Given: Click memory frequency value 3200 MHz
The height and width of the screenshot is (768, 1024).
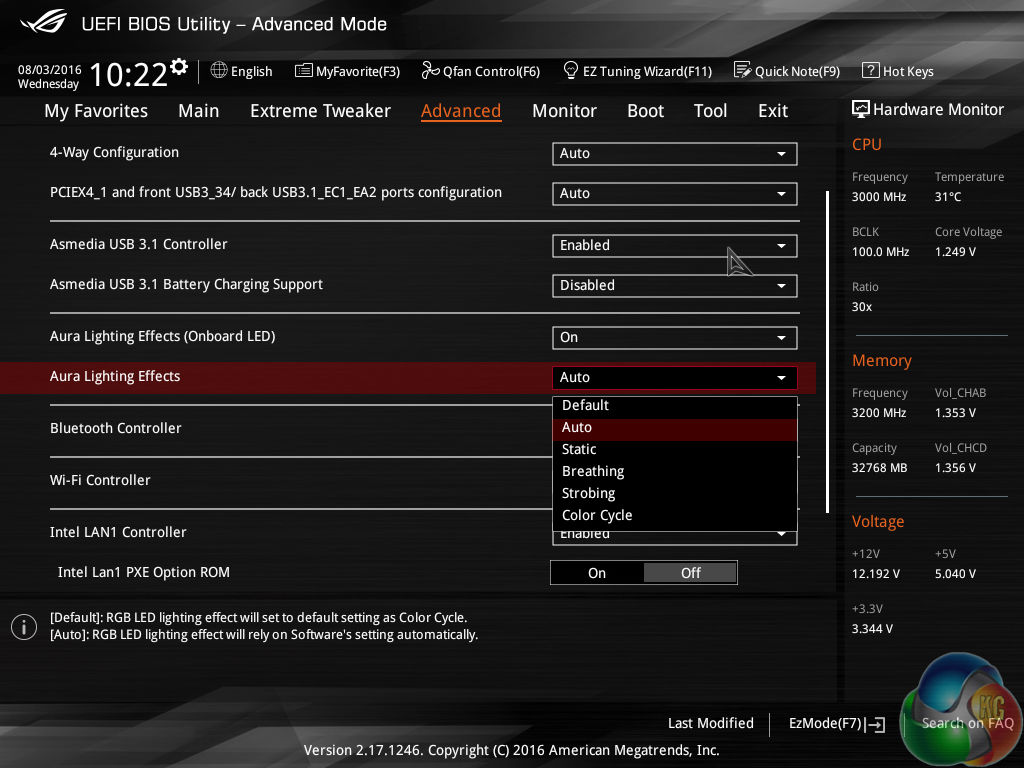Looking at the screenshot, I should coord(878,413).
